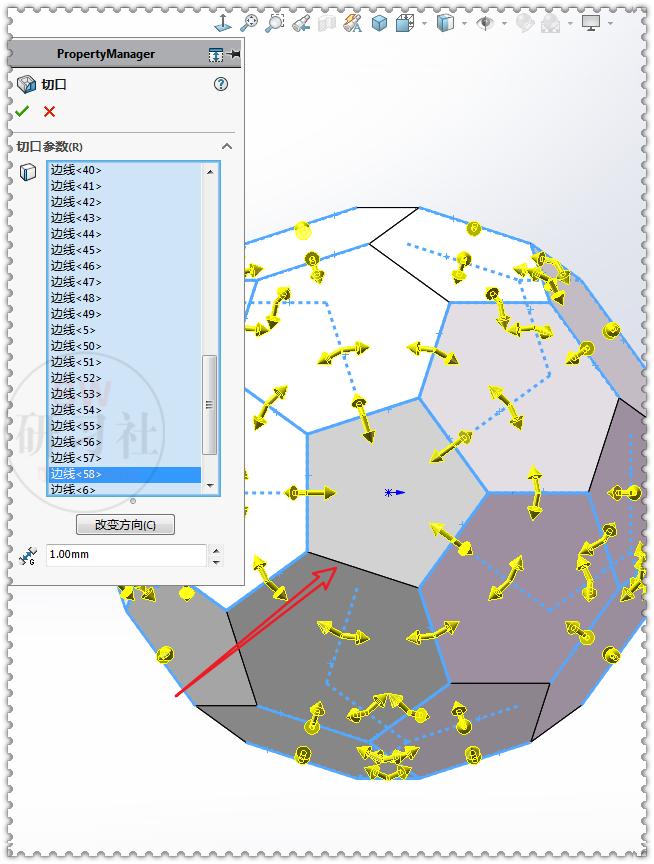Confirm with the green check mark
Viewport: 654px width, 864px height.
[x=22, y=112]
